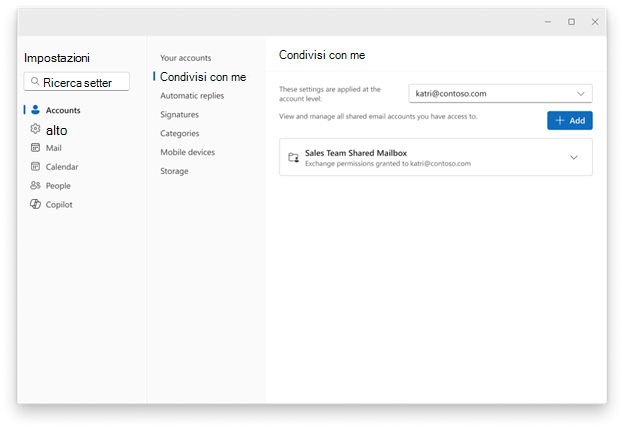624x429 pixels.
Task: Open Mobile devices settings
Action: click(187, 152)
